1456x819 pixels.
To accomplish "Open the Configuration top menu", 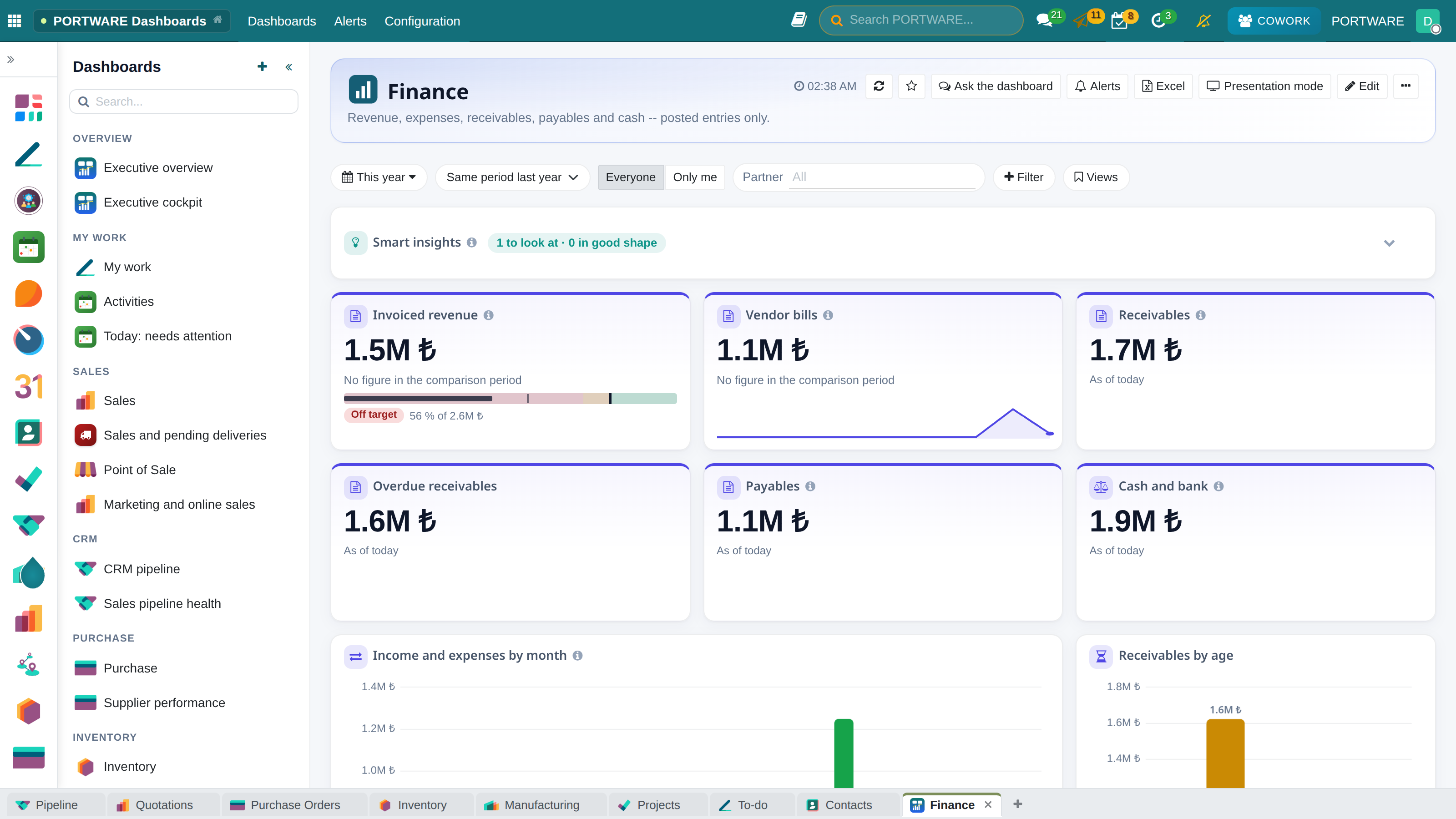I will pyautogui.click(x=422, y=21).
